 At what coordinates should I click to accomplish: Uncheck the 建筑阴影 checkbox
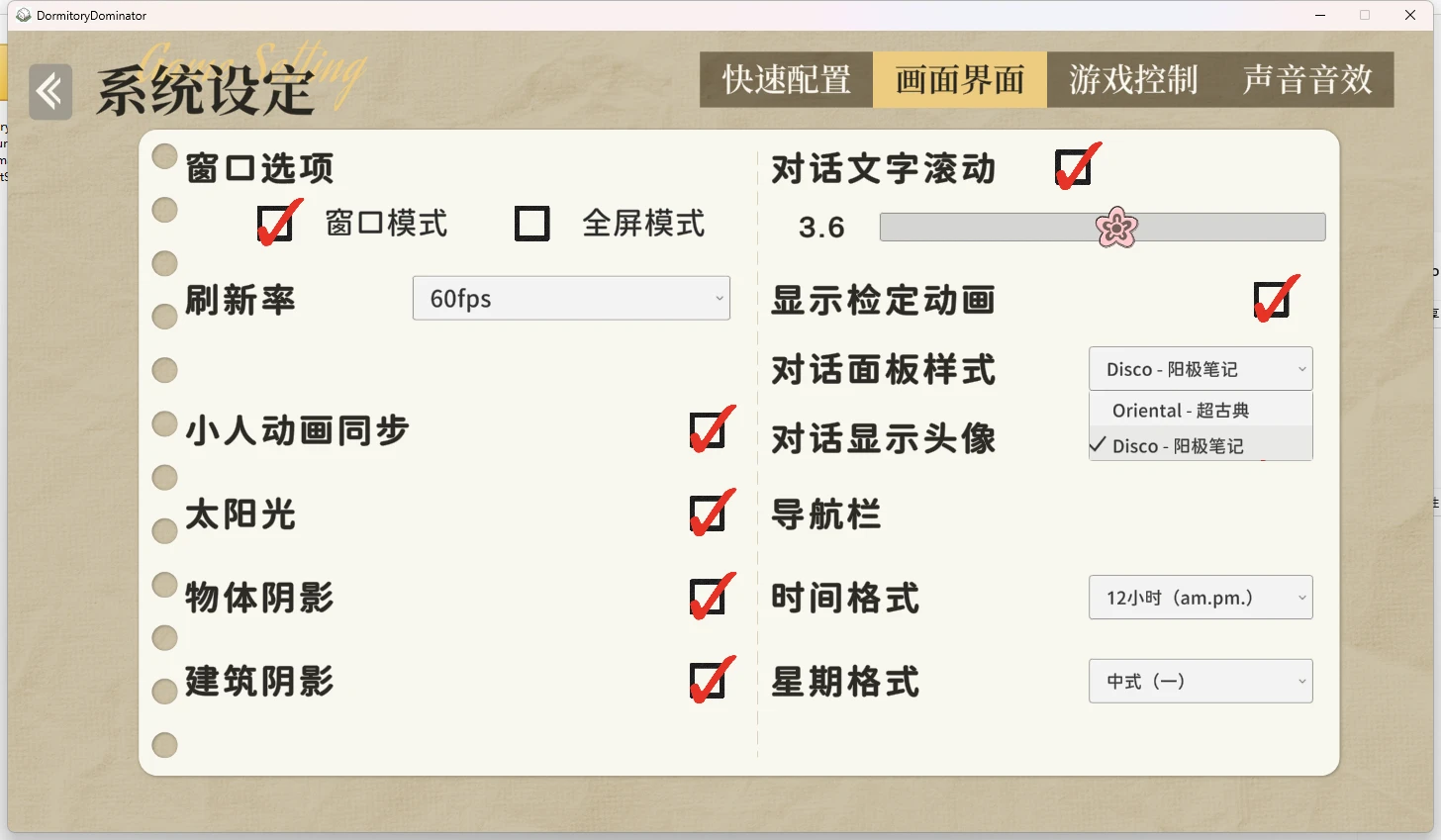[709, 681]
